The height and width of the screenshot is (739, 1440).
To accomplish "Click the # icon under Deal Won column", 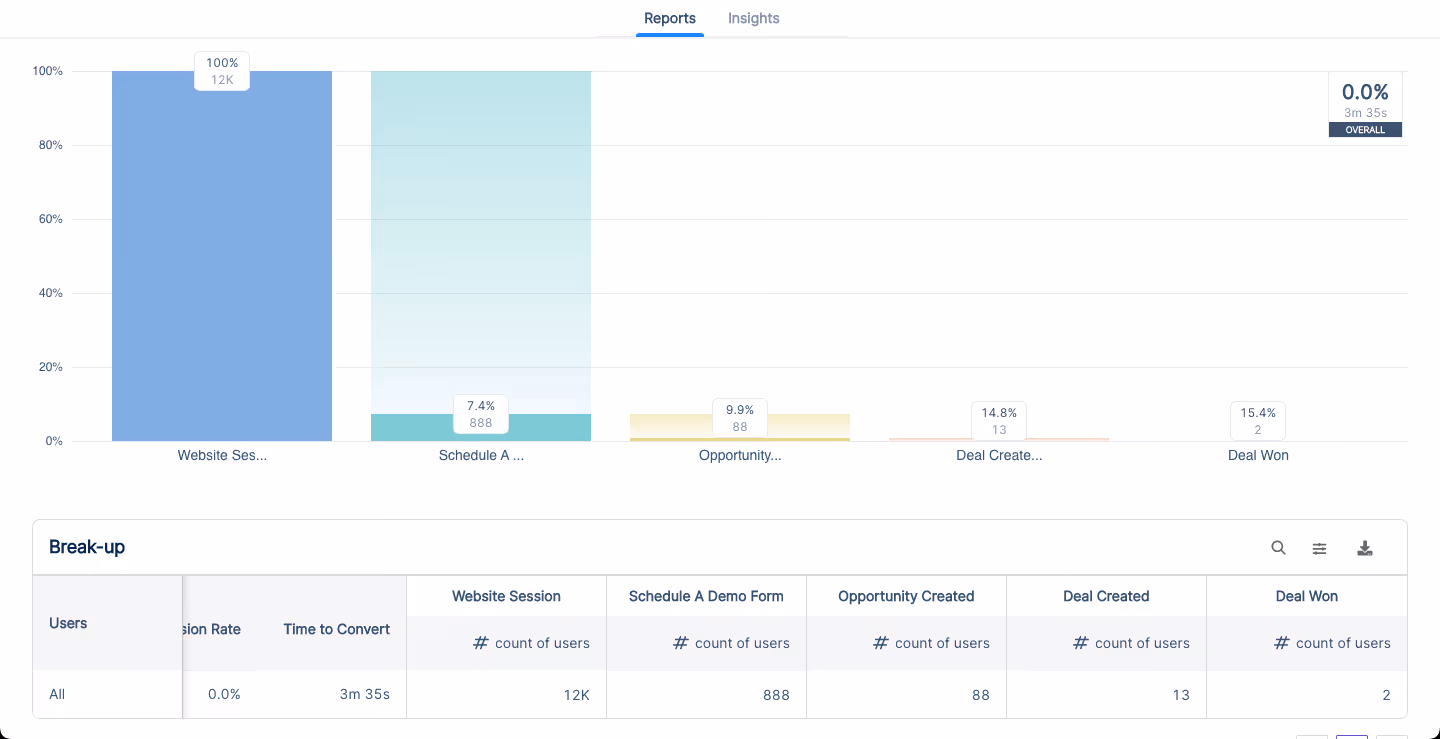I will pos(1281,643).
